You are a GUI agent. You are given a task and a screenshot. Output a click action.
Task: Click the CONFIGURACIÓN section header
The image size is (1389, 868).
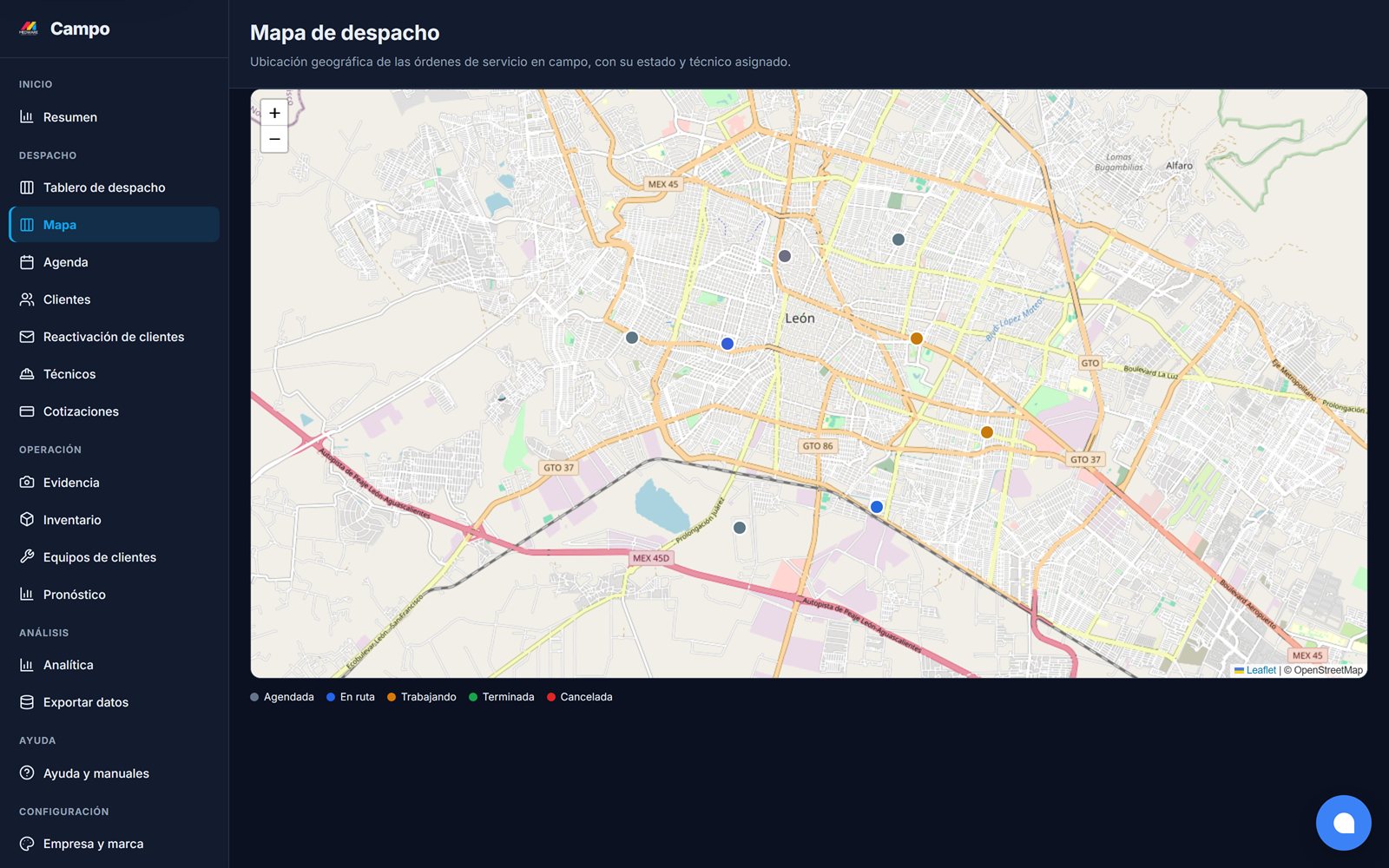pyautogui.click(x=64, y=812)
